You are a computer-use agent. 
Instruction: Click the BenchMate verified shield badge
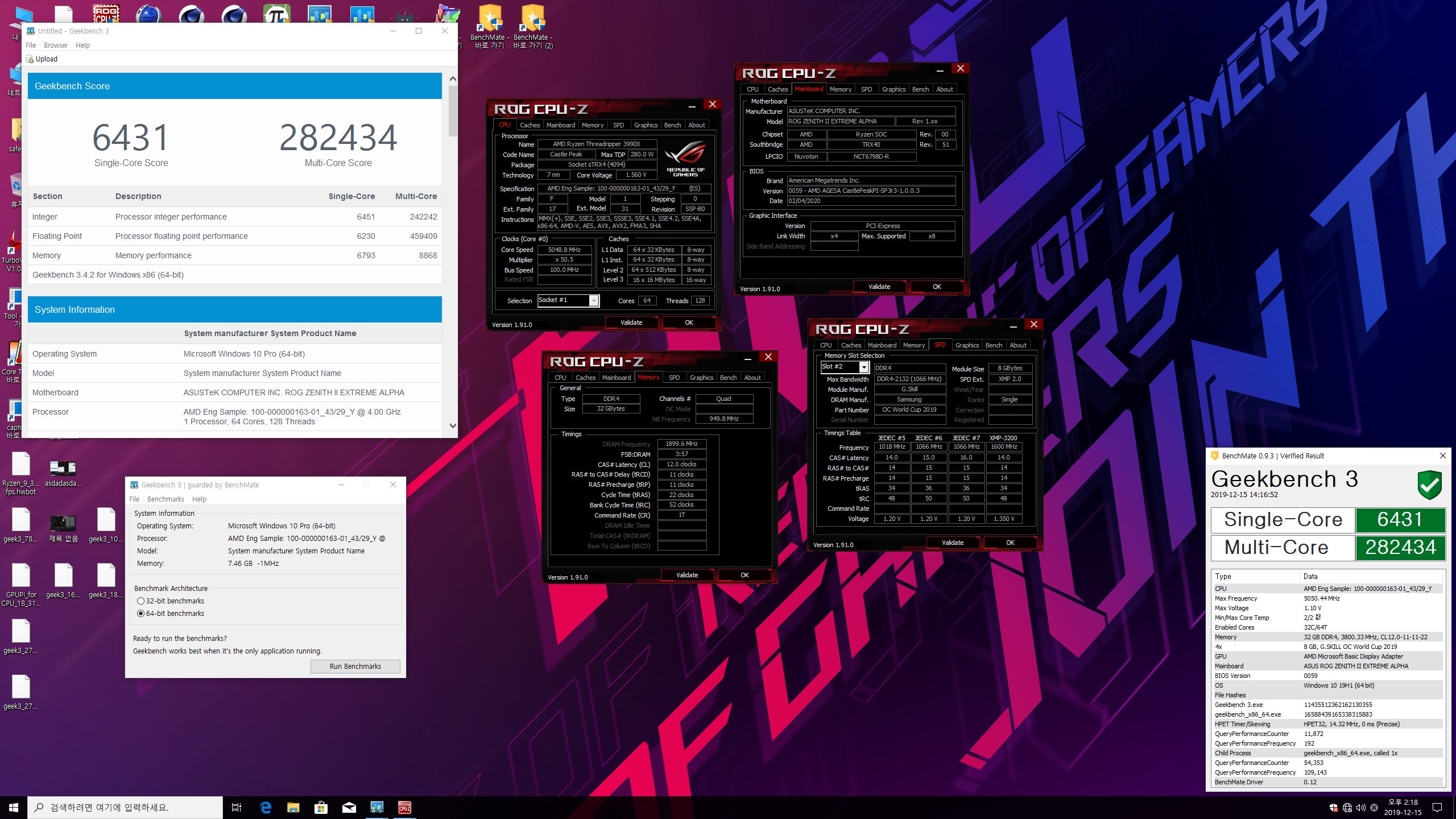(x=1429, y=485)
